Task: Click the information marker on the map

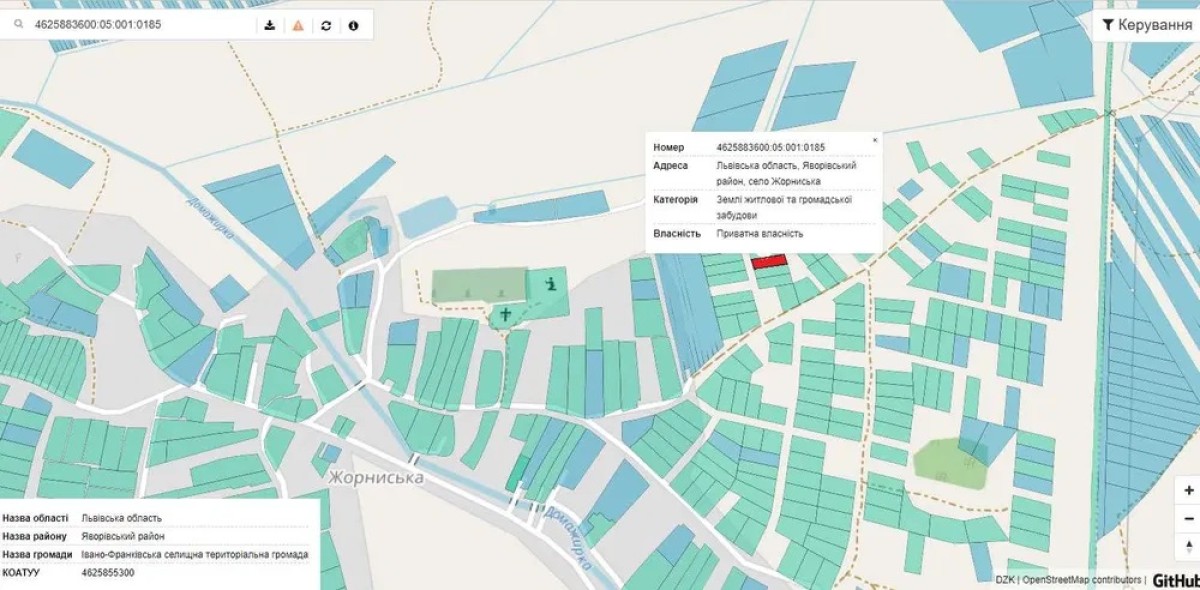Action: click(x=550, y=284)
